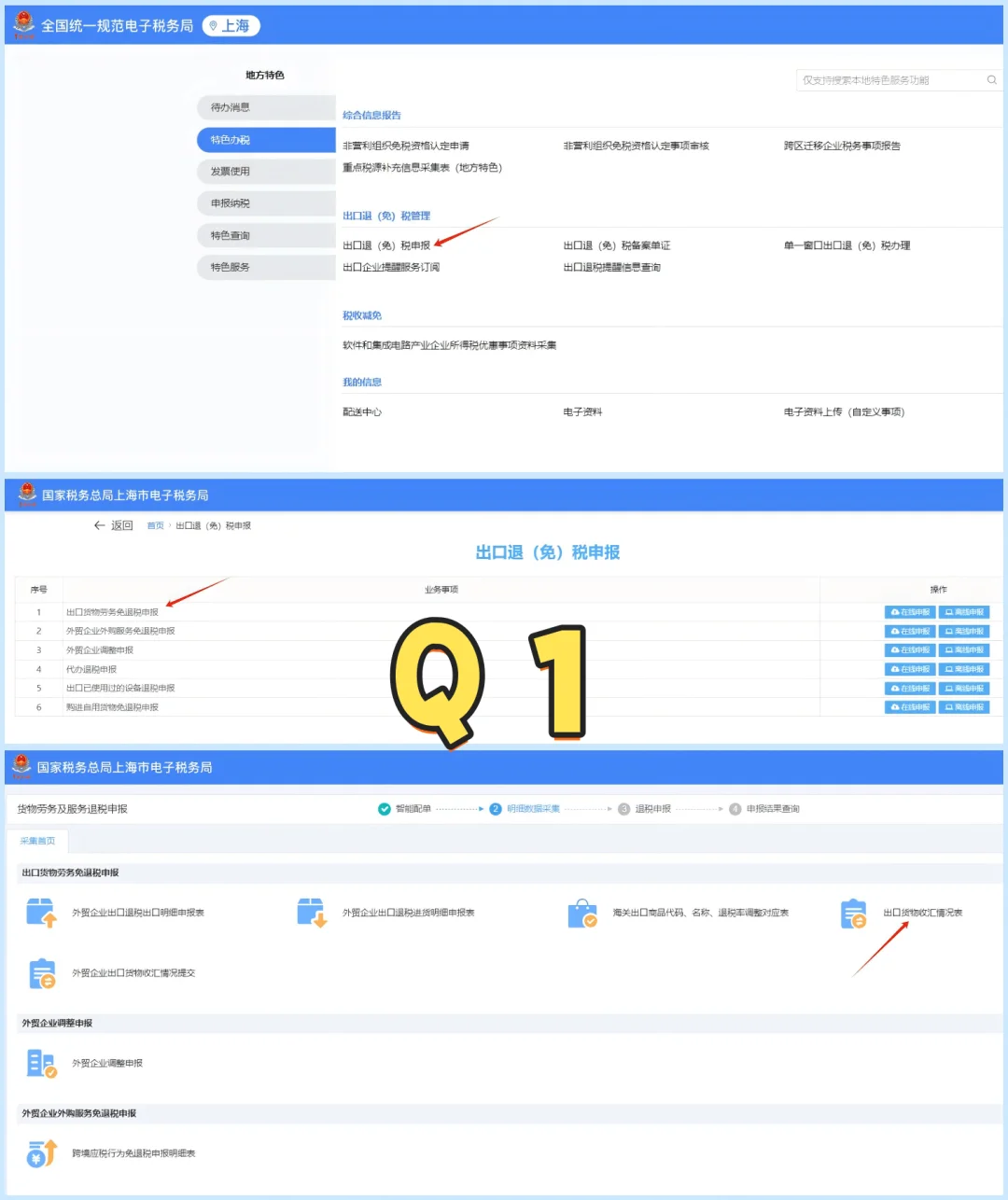The width and height of the screenshot is (1008, 1200).
Task: Click the 外贸企业出口退税进货明细申报表 box icon
Action: [x=312, y=913]
